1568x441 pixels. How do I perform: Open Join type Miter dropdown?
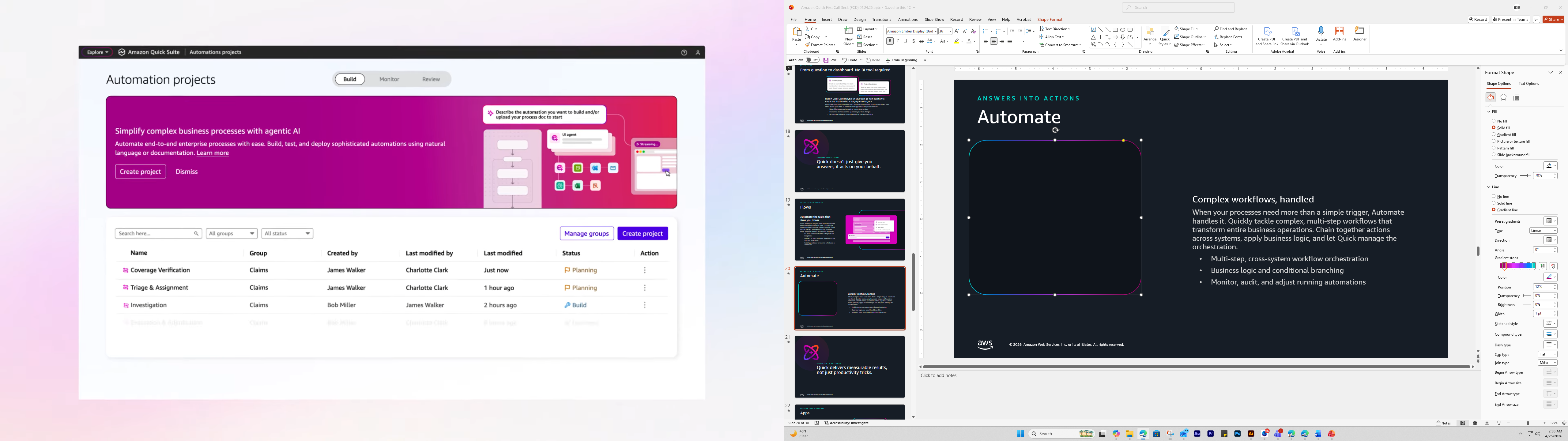(x=1547, y=363)
